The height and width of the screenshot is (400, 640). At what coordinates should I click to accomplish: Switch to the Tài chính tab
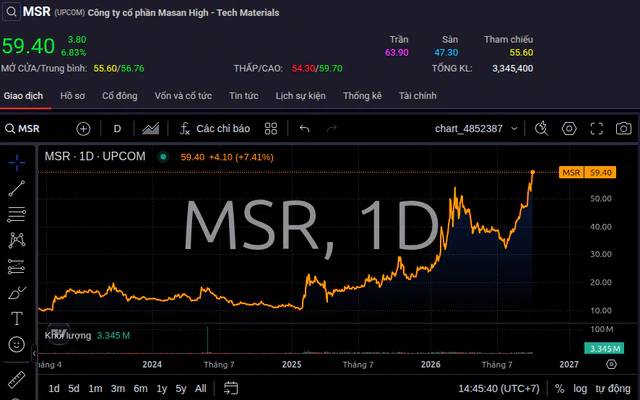418,96
